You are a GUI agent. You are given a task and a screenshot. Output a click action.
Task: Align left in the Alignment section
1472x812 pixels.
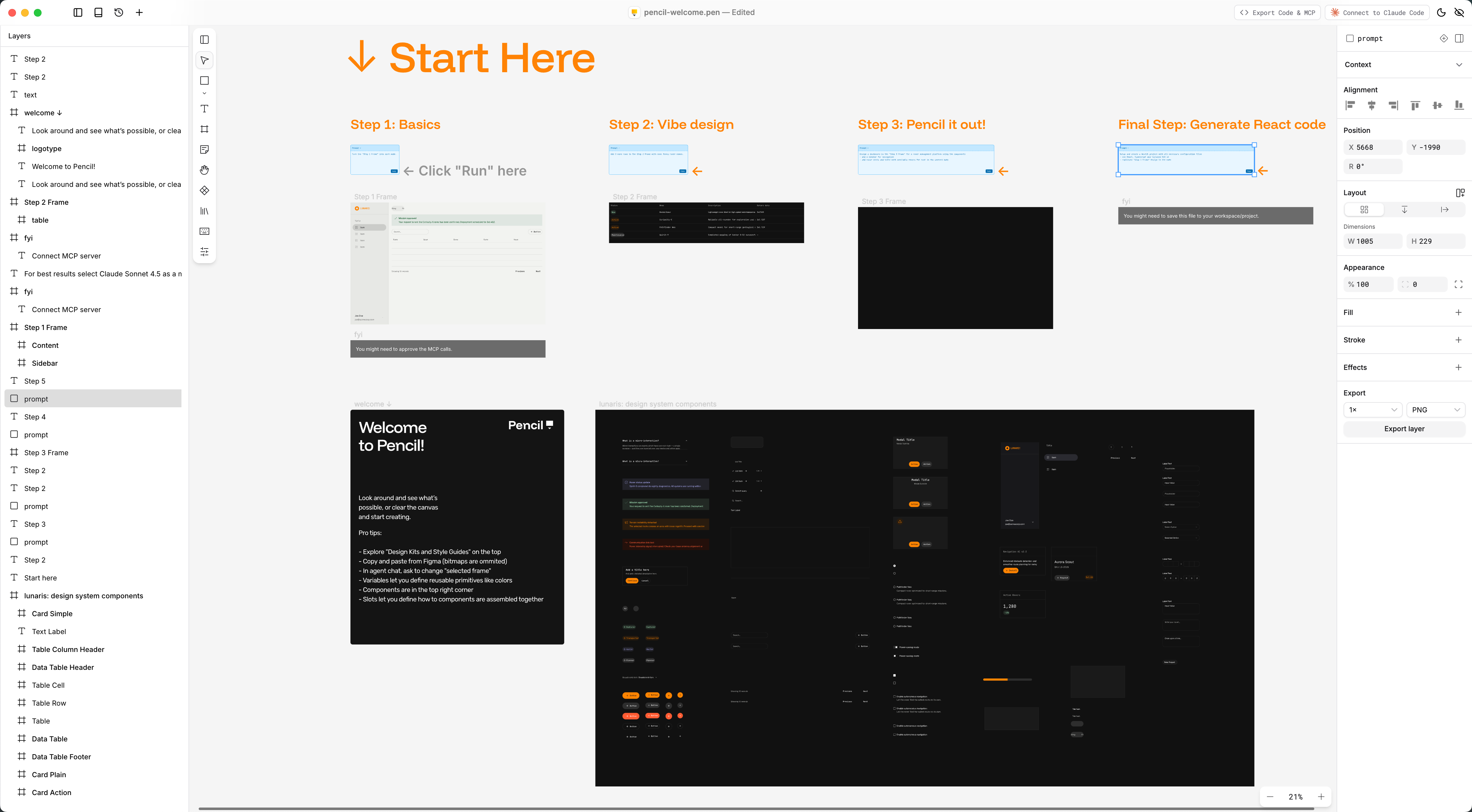click(x=1350, y=105)
